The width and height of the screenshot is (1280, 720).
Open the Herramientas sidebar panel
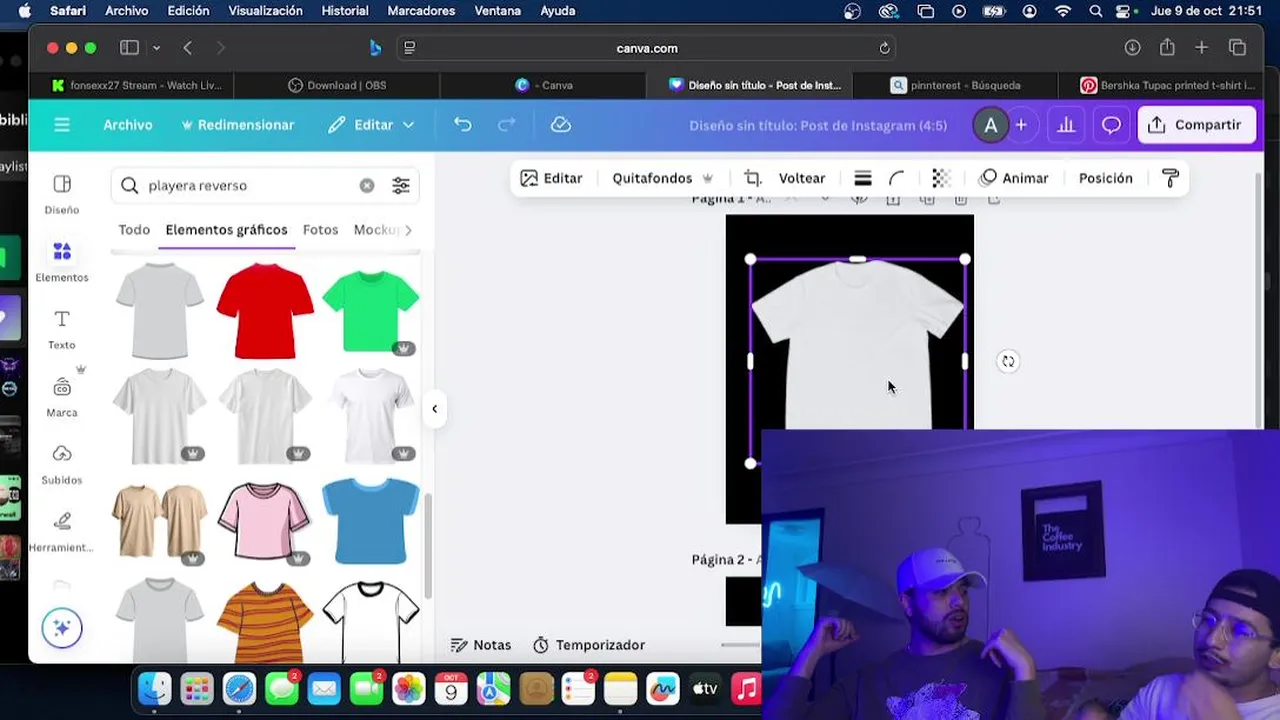coord(62,531)
